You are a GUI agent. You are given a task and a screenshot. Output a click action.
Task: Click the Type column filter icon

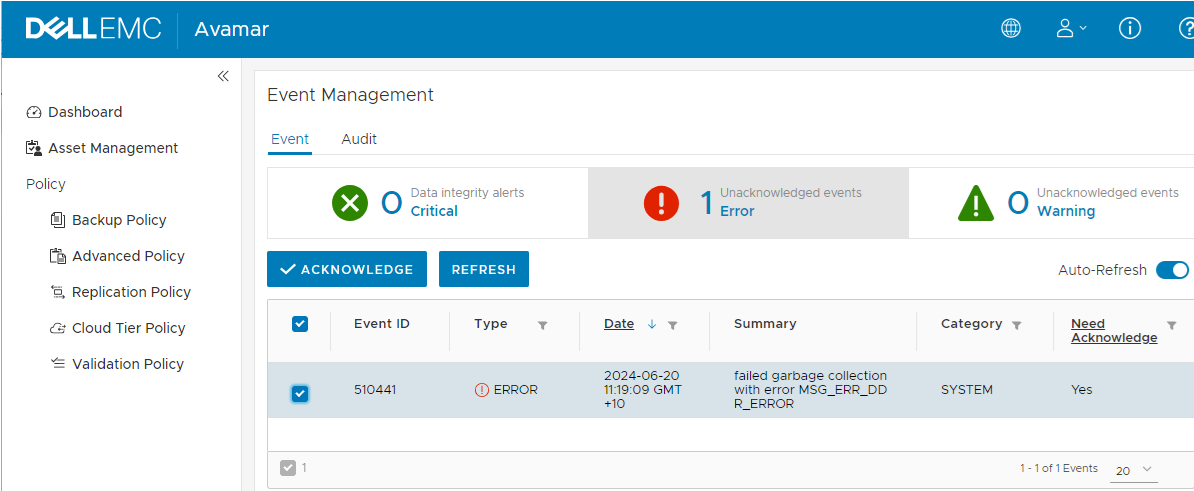pos(542,325)
